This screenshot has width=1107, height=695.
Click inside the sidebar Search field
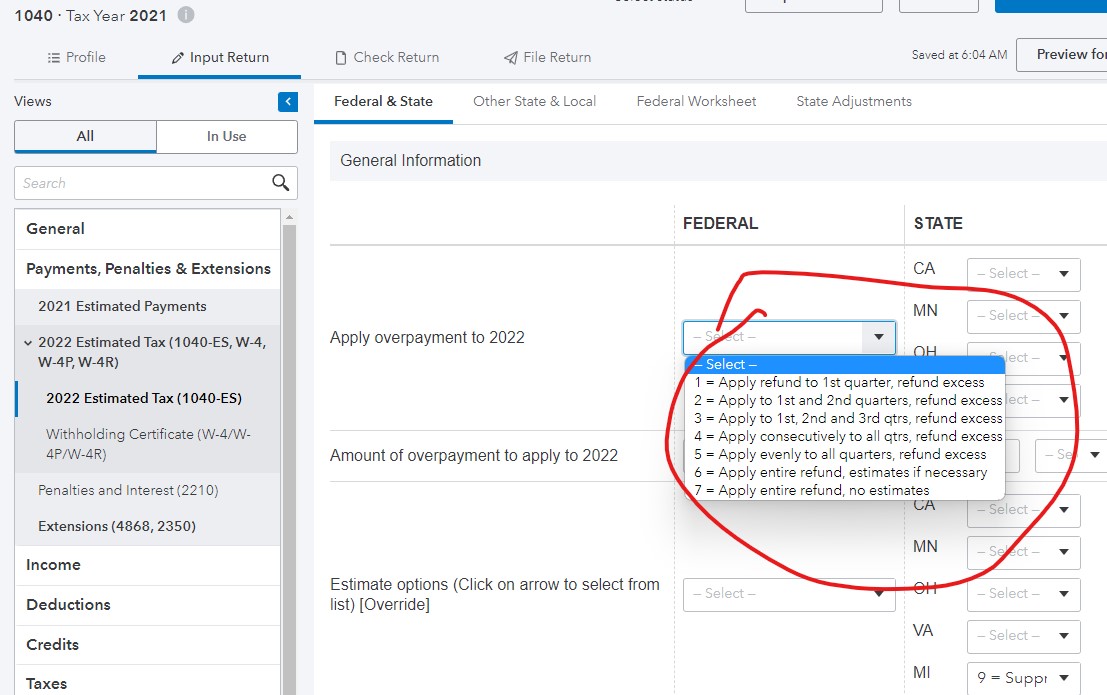point(140,183)
